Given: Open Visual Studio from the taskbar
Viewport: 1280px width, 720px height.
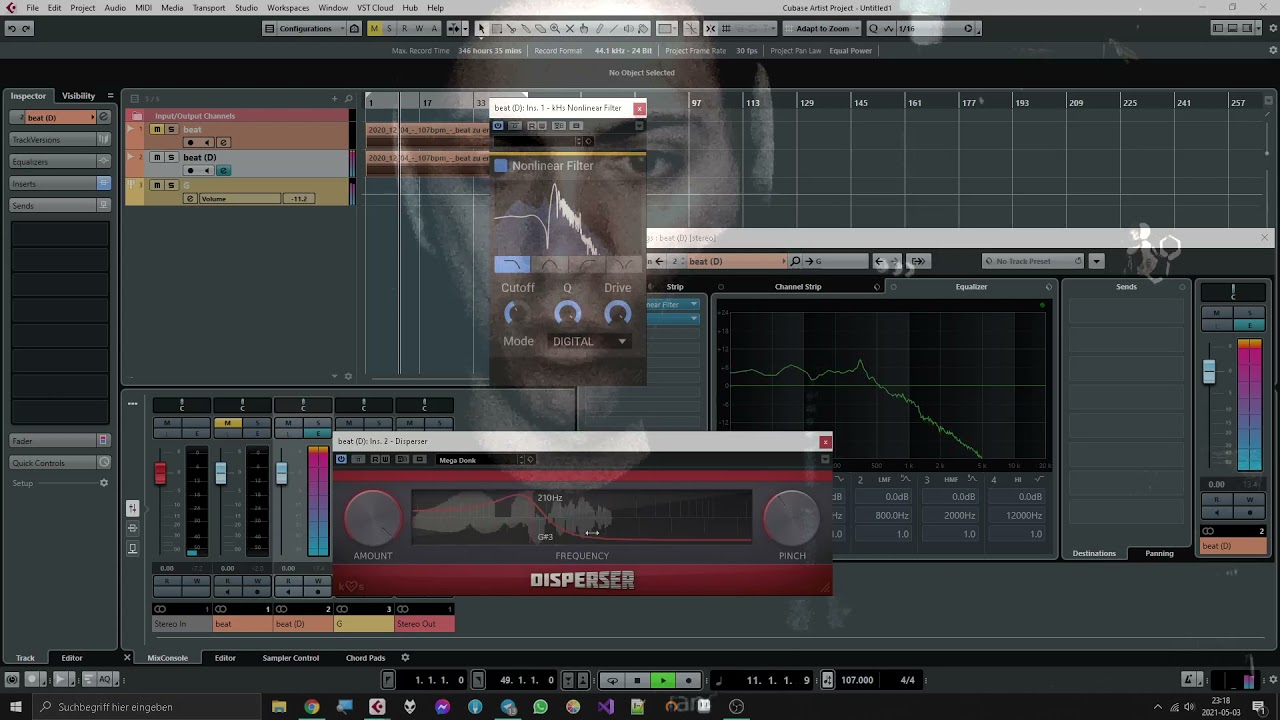Looking at the screenshot, I should 606,707.
